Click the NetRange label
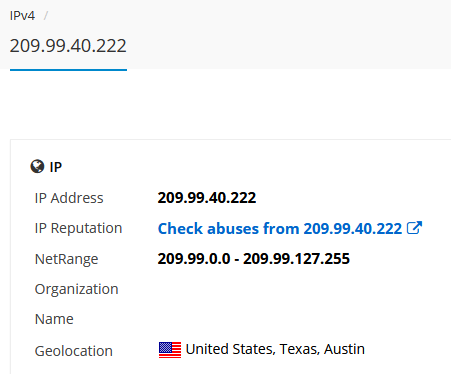Screen dimensions: 451x374 pos(66,259)
